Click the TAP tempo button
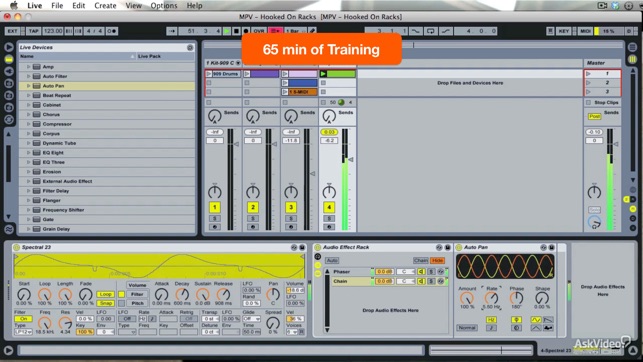 point(33,31)
